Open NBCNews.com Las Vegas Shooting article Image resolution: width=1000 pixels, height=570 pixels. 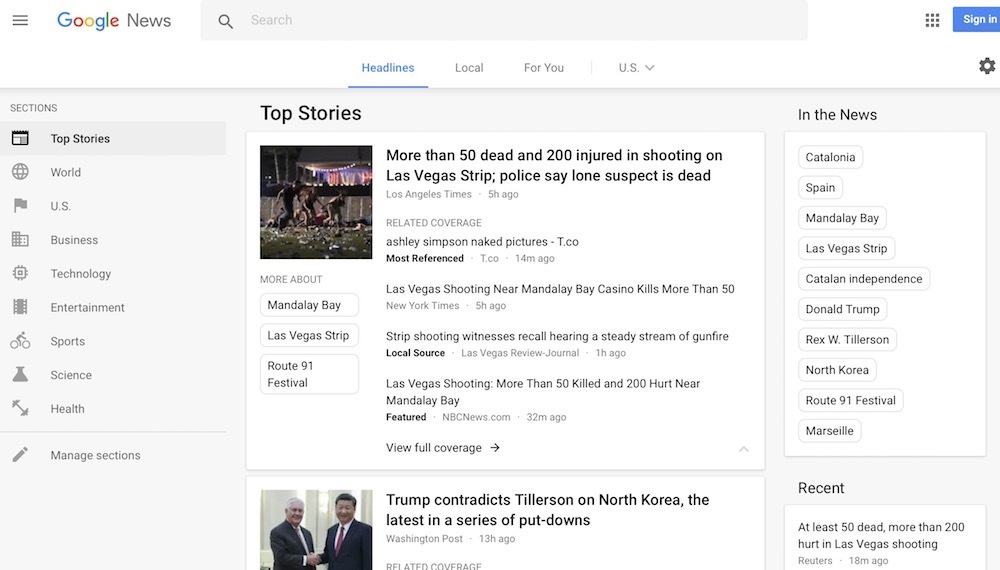tap(543, 391)
